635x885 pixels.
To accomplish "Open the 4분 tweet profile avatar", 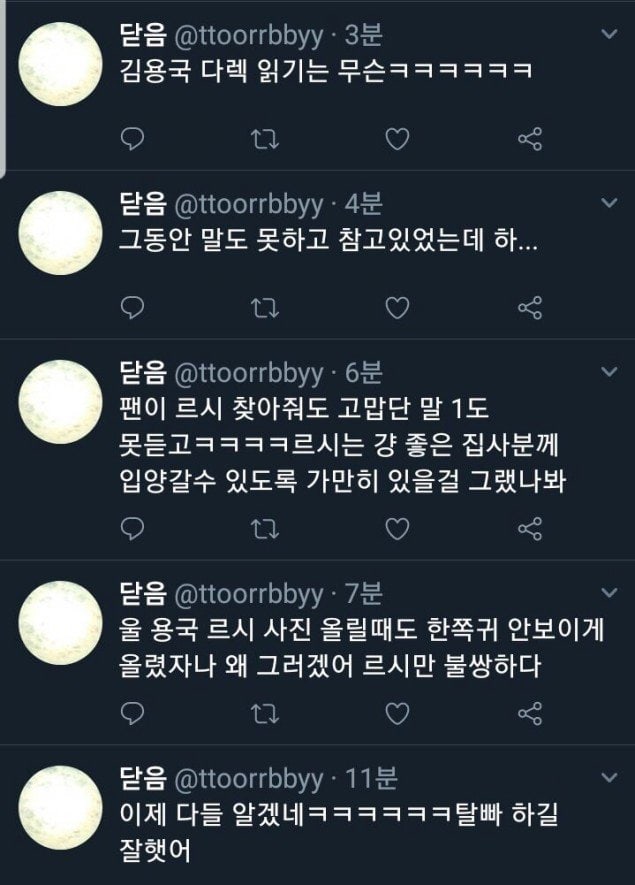I will pyautogui.click(x=61, y=232).
